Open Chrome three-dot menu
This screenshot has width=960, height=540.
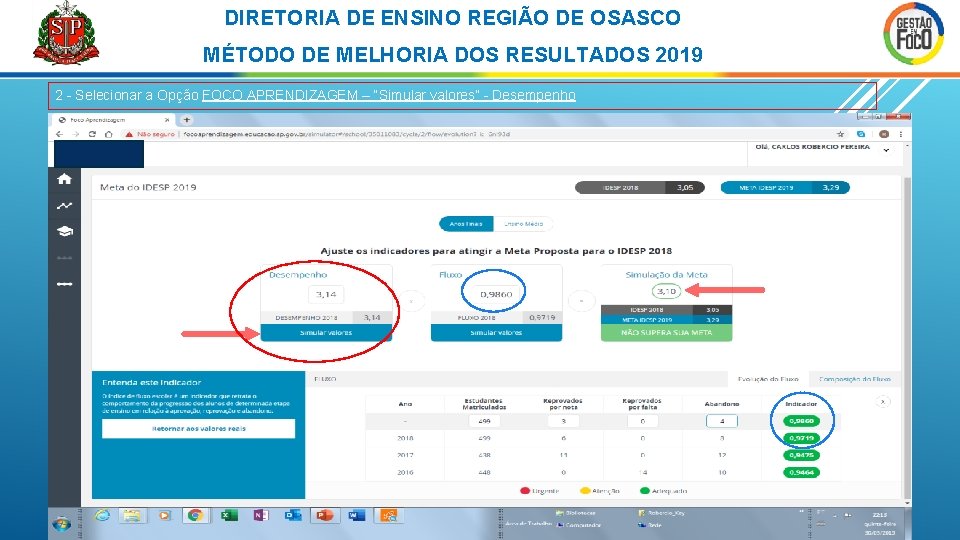tap(901, 134)
